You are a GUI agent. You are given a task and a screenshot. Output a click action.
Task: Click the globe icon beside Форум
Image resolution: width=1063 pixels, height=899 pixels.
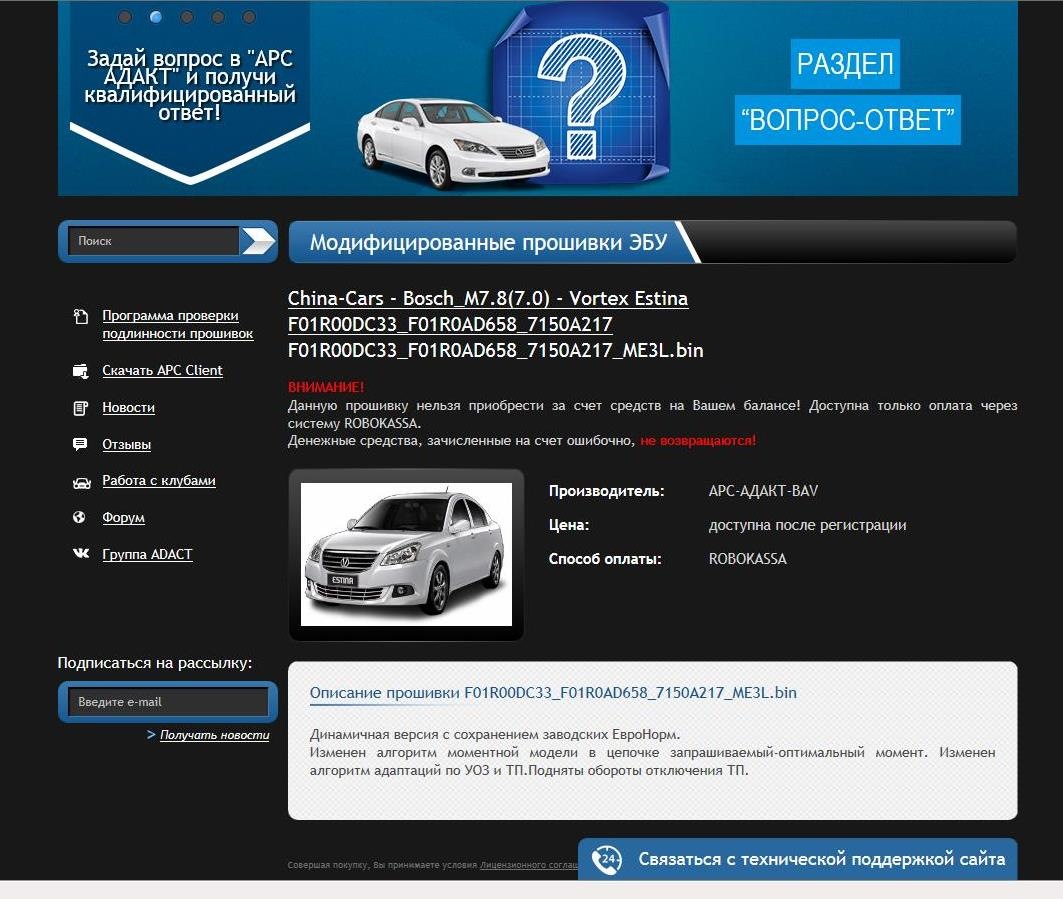(x=79, y=517)
